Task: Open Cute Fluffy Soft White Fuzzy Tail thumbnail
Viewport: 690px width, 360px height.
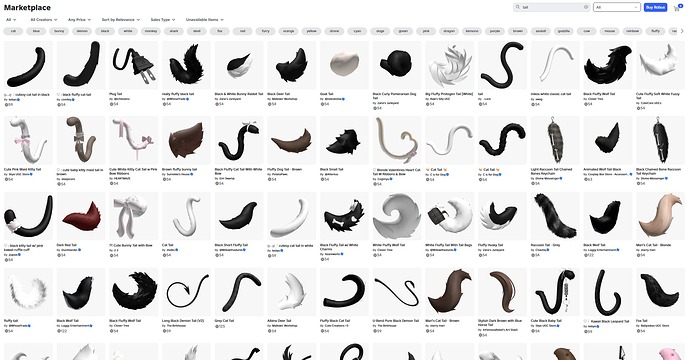Action: coord(661,65)
